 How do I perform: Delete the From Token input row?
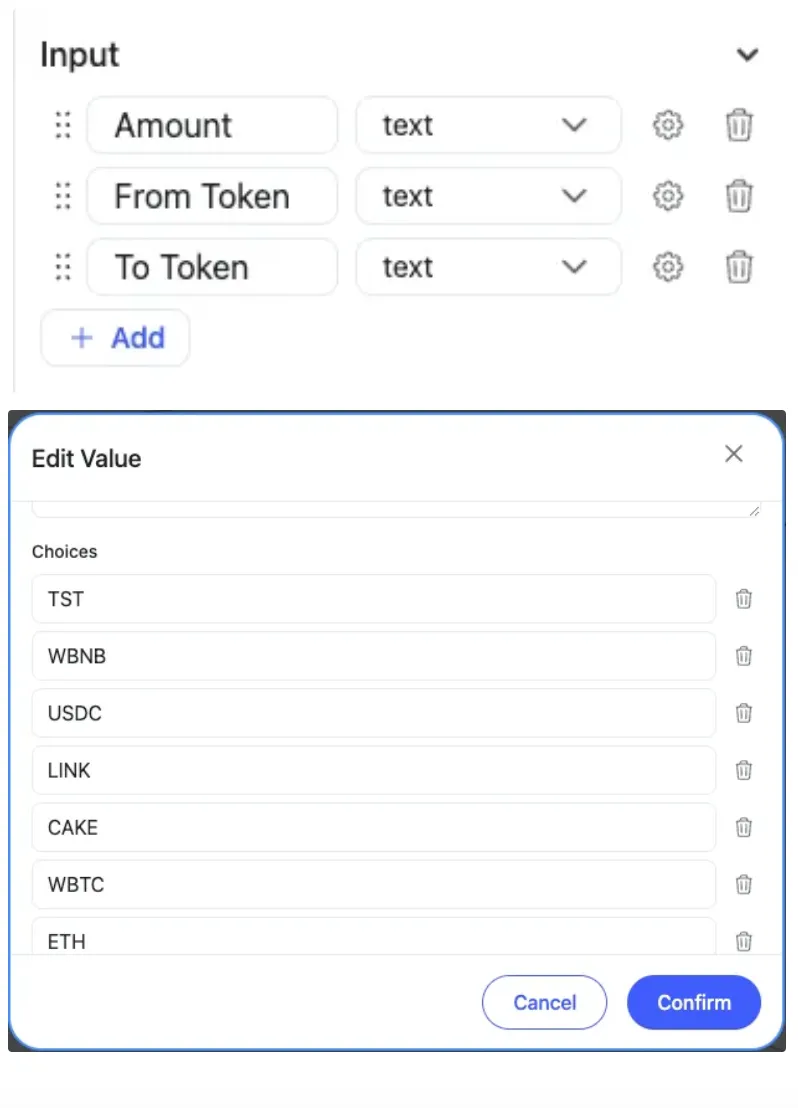(739, 197)
